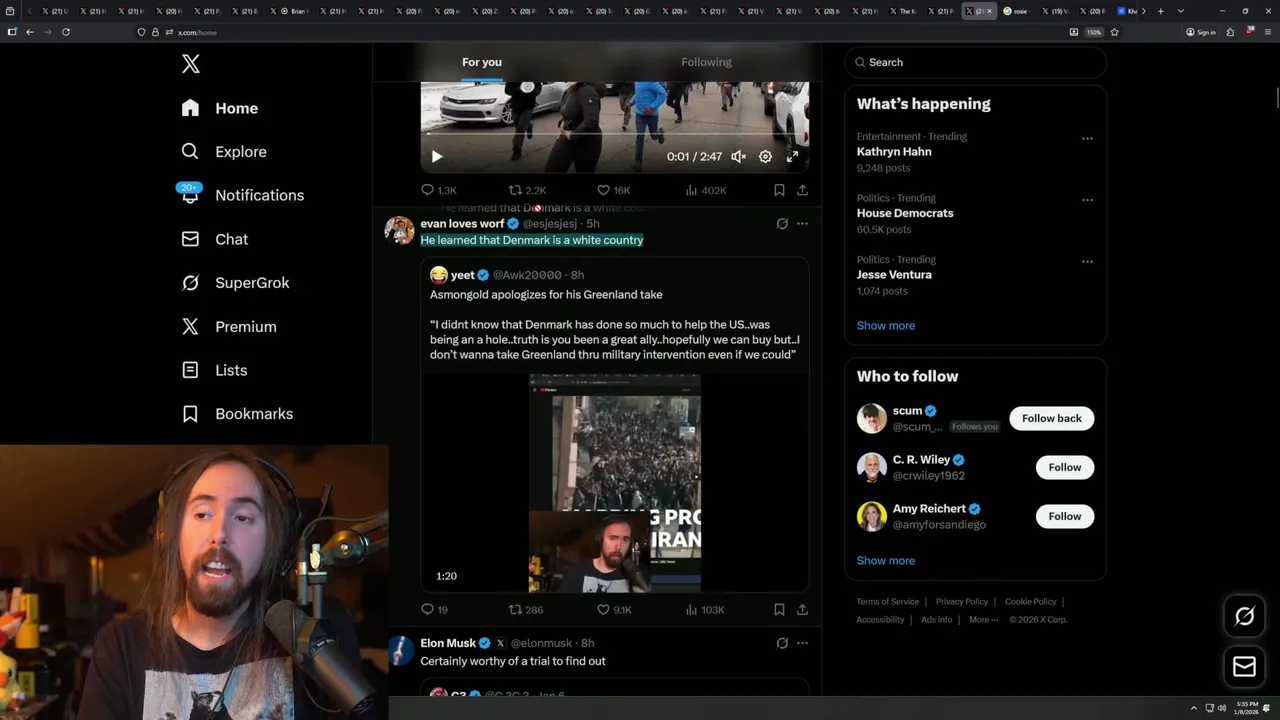The image size is (1280, 720).
Task: Show more trends under What's happening
Action: 885,325
